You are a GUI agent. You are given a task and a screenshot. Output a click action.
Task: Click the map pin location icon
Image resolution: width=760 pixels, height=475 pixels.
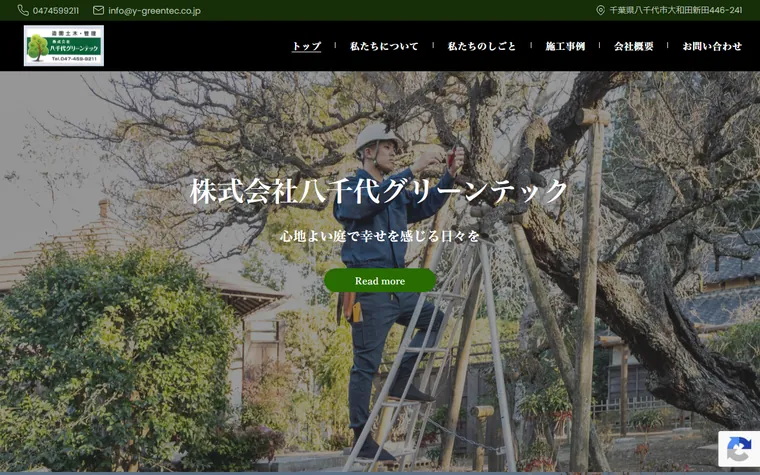coord(600,10)
